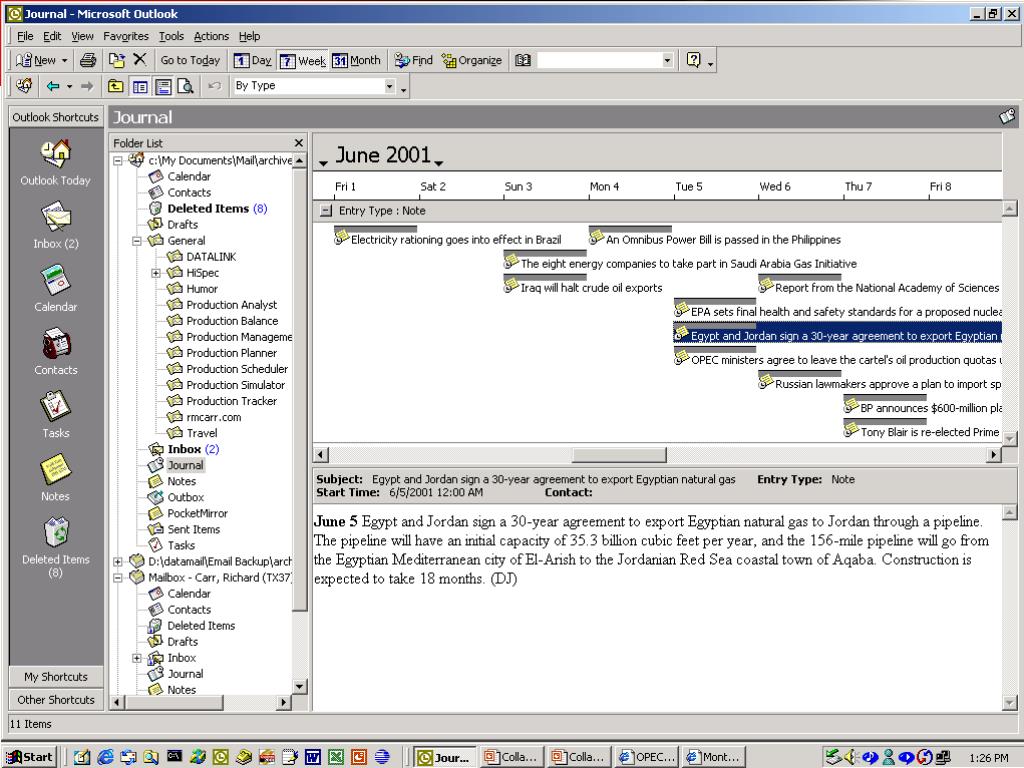This screenshot has width=1024, height=768.
Task: Open the Windows Start menu
Action: 30,757
